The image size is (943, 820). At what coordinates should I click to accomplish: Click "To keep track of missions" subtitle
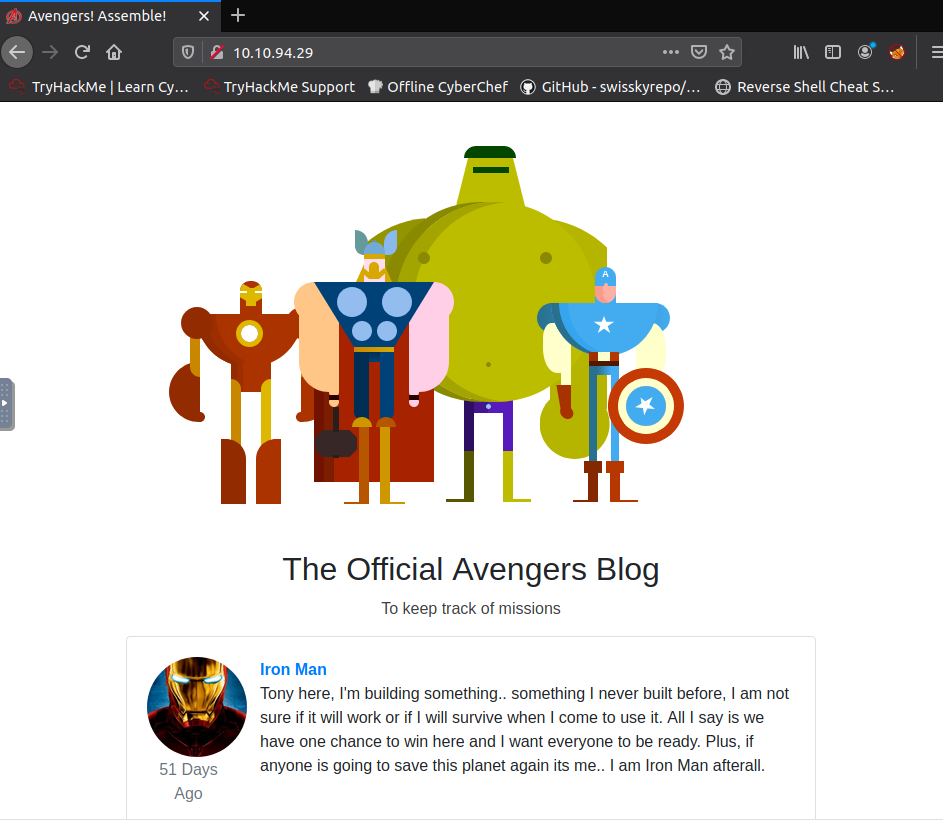tap(471, 608)
